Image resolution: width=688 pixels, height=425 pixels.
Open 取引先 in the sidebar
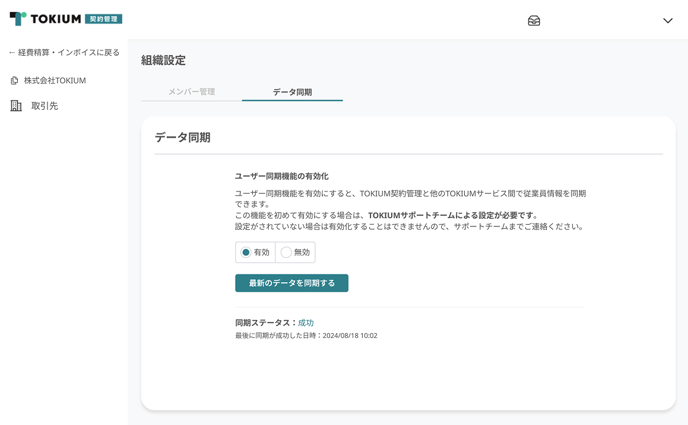click(x=44, y=106)
